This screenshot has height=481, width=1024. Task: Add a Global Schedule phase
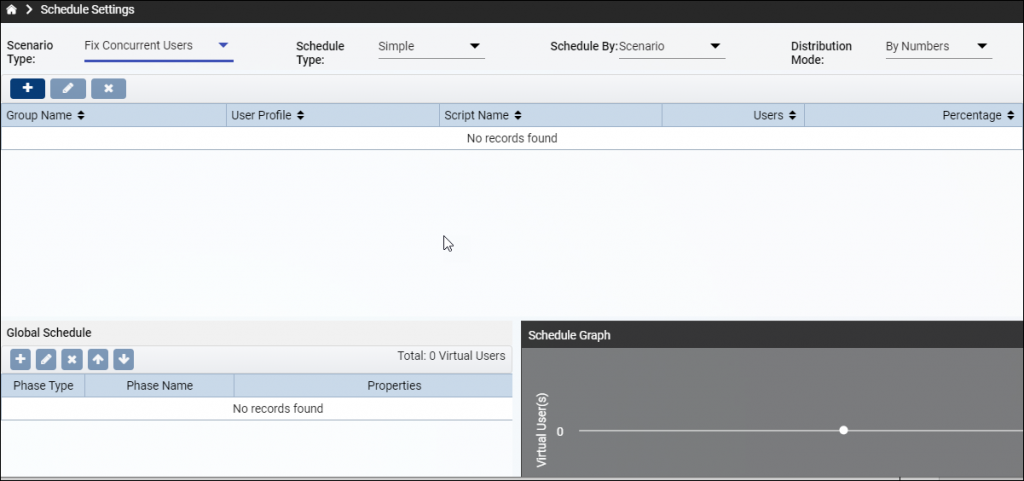tap(20, 359)
